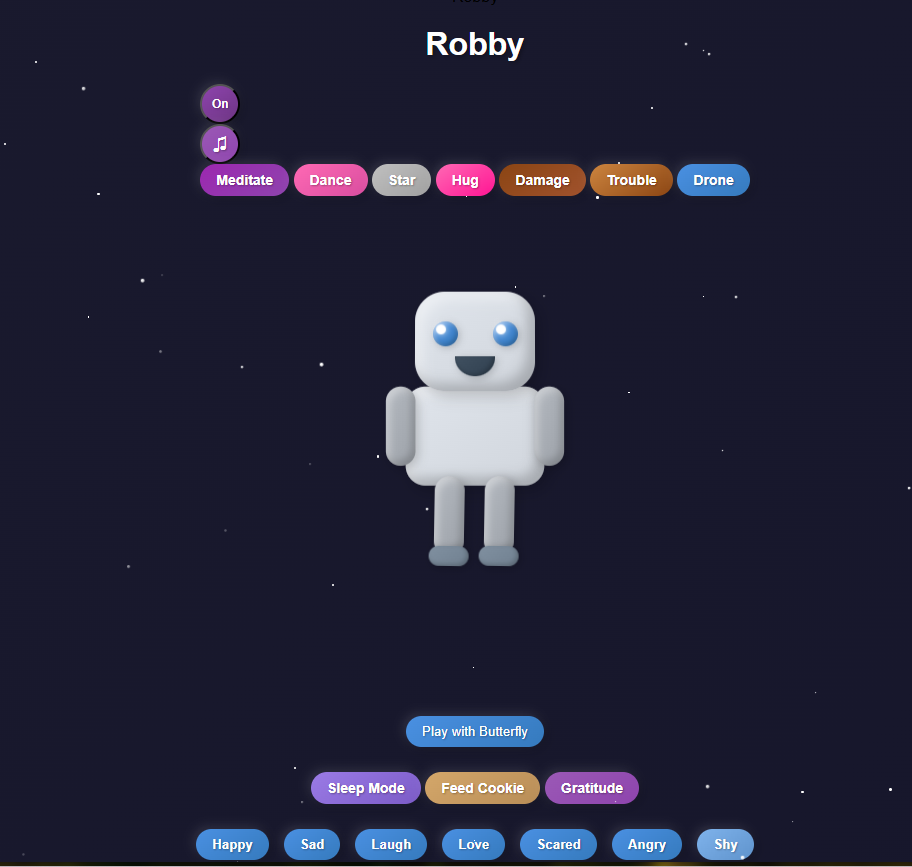Image resolution: width=912 pixels, height=867 pixels.
Task: Click the pink Hug button
Action: coord(465,180)
